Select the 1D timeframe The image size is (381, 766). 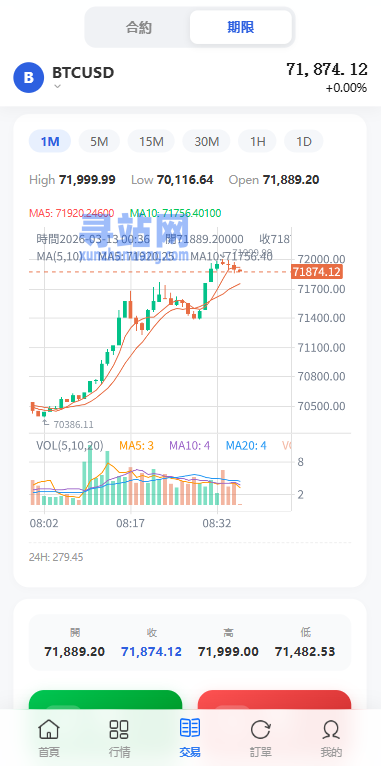coord(304,142)
